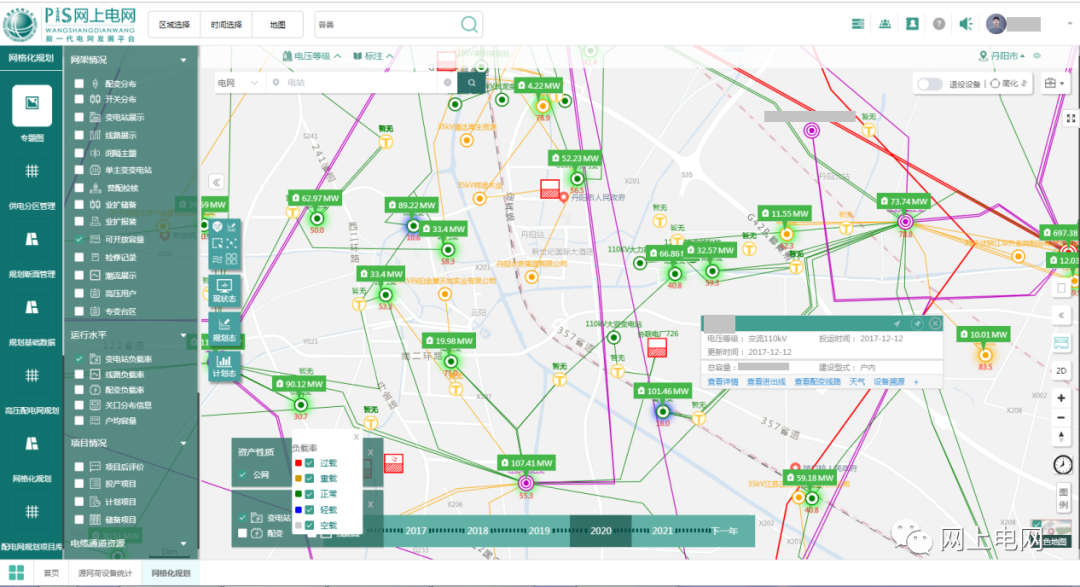Select the 现状态 current state tool
Image resolution: width=1080 pixels, height=587 pixels.
[x=225, y=291]
